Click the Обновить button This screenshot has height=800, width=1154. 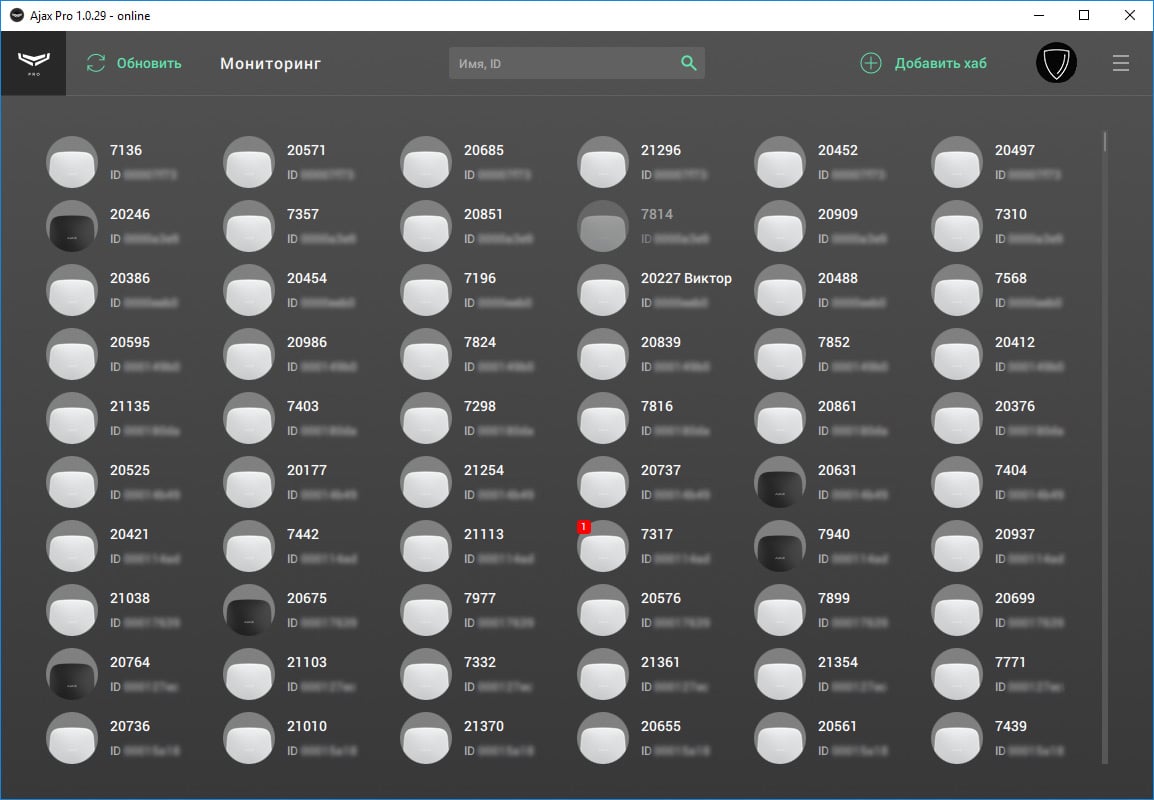135,62
